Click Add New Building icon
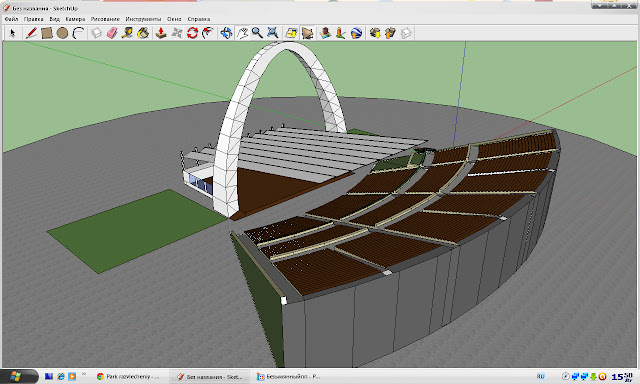The width and height of the screenshot is (640, 384). [325, 33]
